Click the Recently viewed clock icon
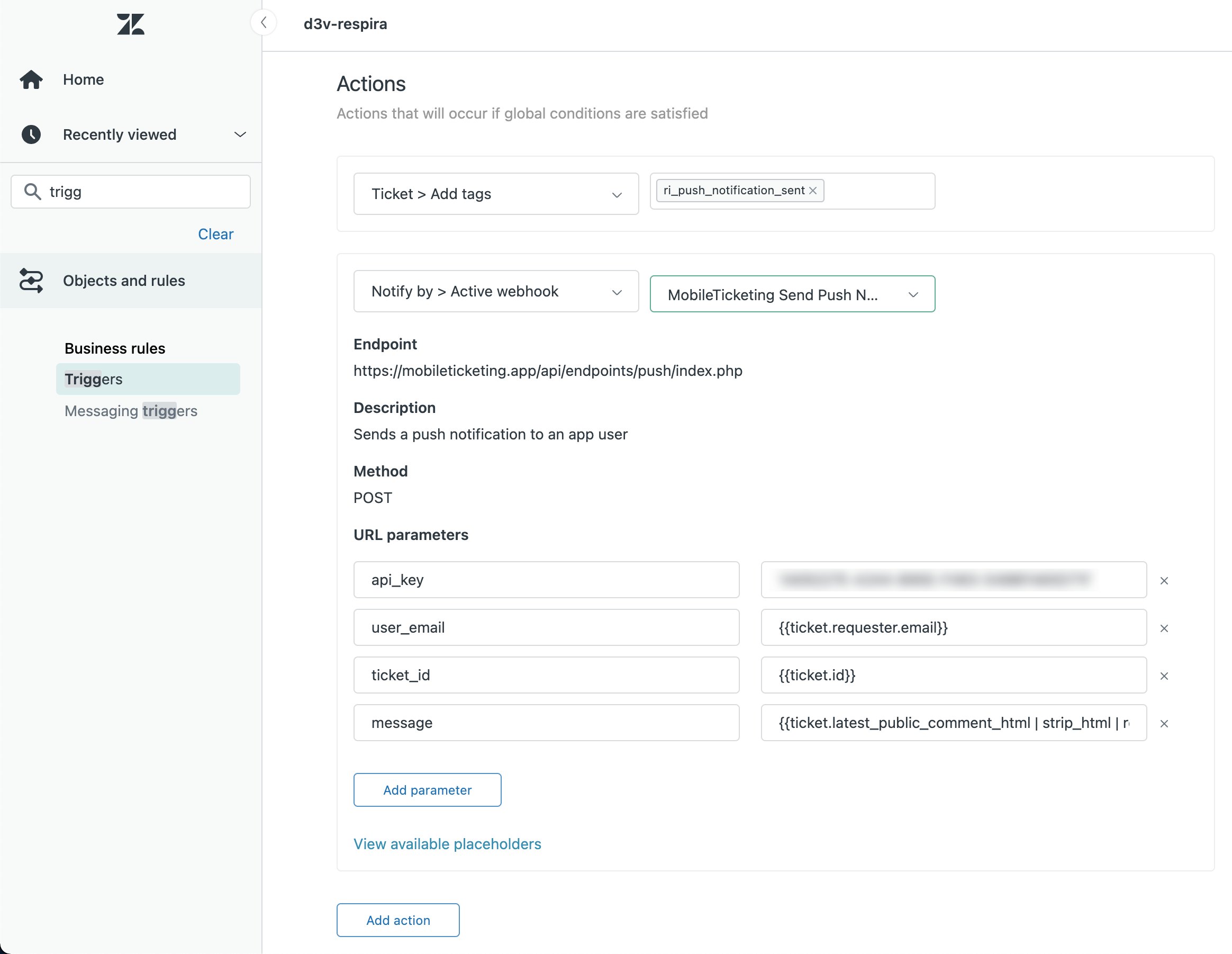The image size is (1232, 954). (x=31, y=134)
